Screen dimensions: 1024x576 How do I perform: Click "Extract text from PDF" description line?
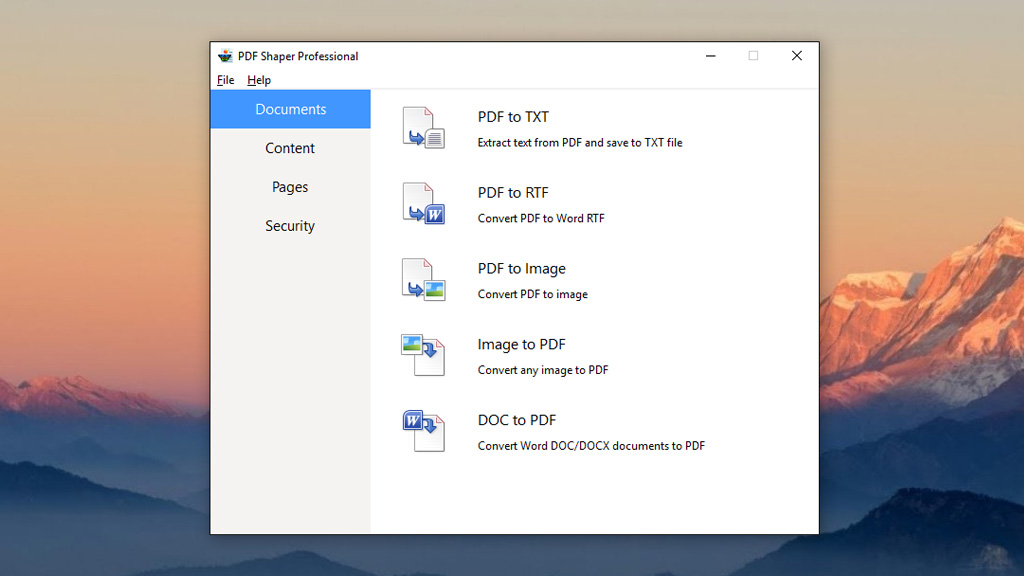point(580,143)
